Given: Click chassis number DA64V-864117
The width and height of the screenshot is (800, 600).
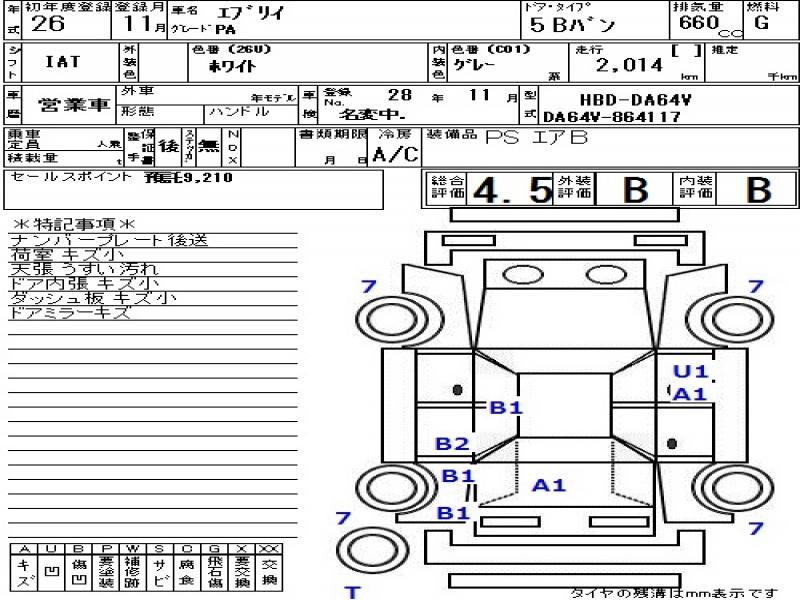Looking at the screenshot, I should 612,117.
